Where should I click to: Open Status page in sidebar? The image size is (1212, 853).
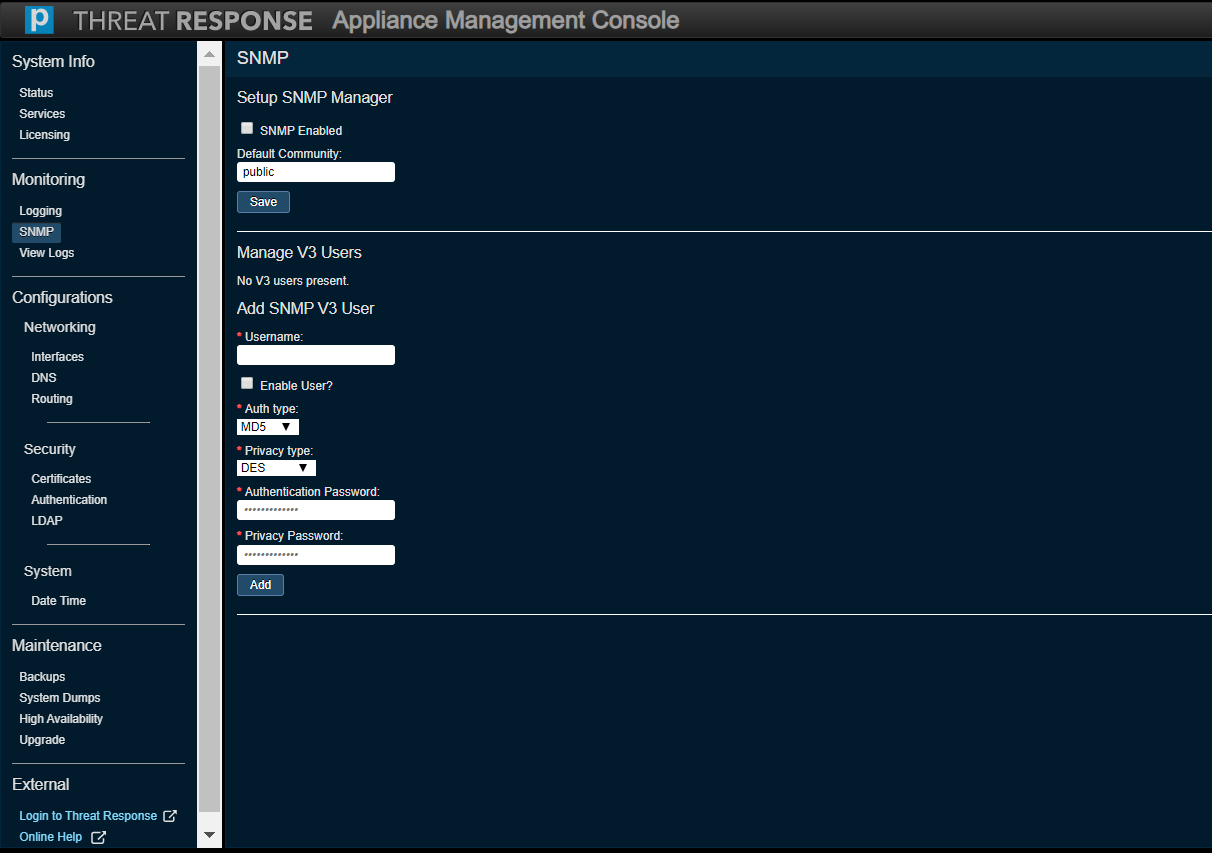point(36,93)
